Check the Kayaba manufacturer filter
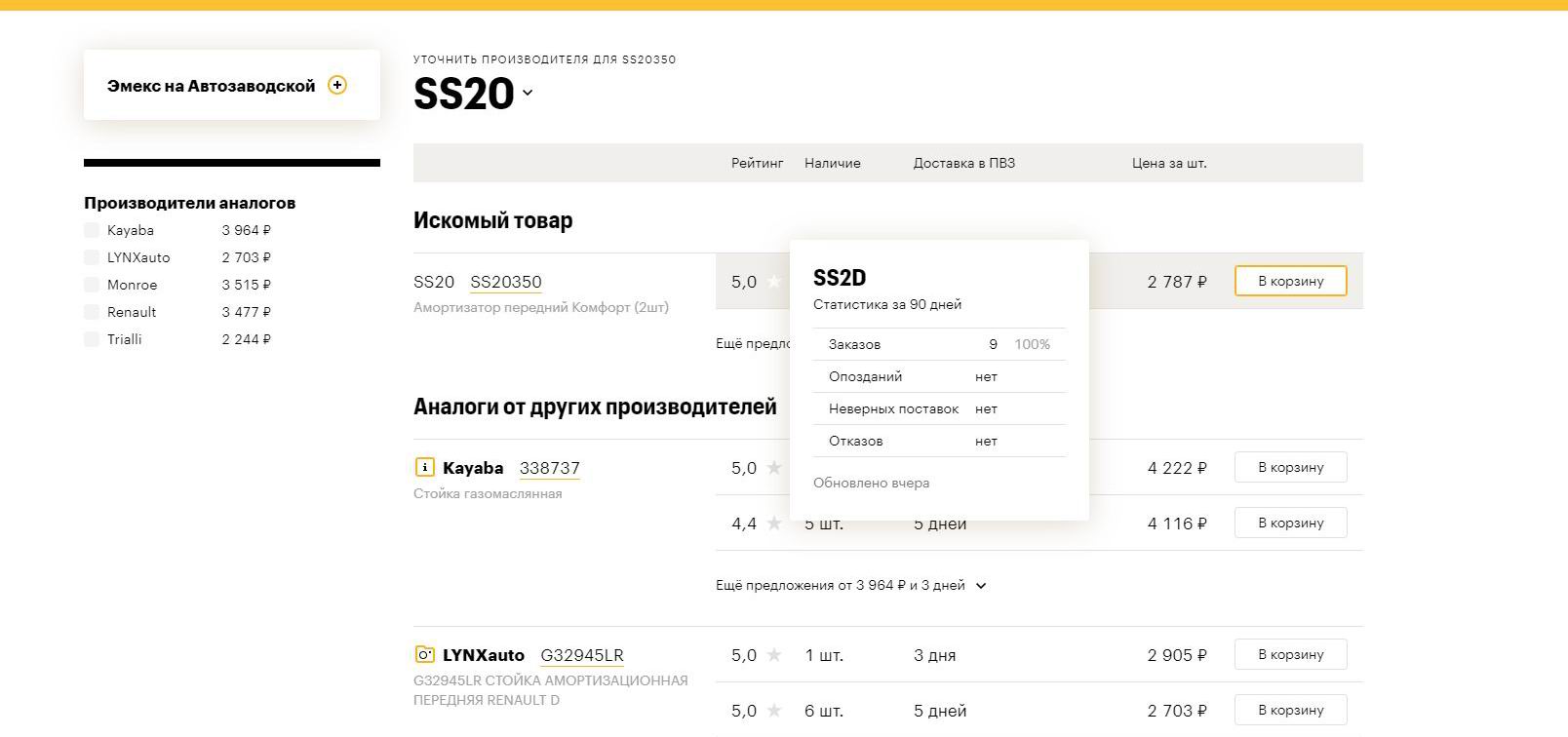This screenshot has height=737, width=1568. click(x=92, y=230)
